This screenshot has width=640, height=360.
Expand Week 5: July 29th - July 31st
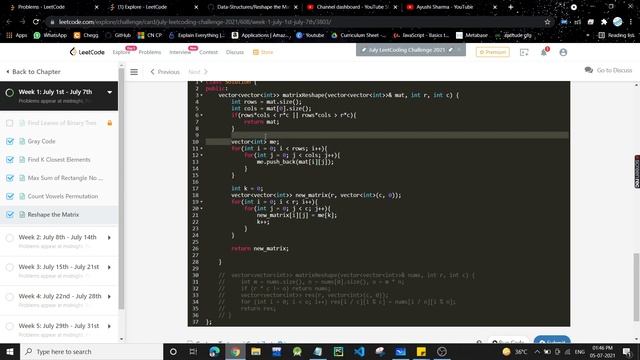(x=109, y=326)
